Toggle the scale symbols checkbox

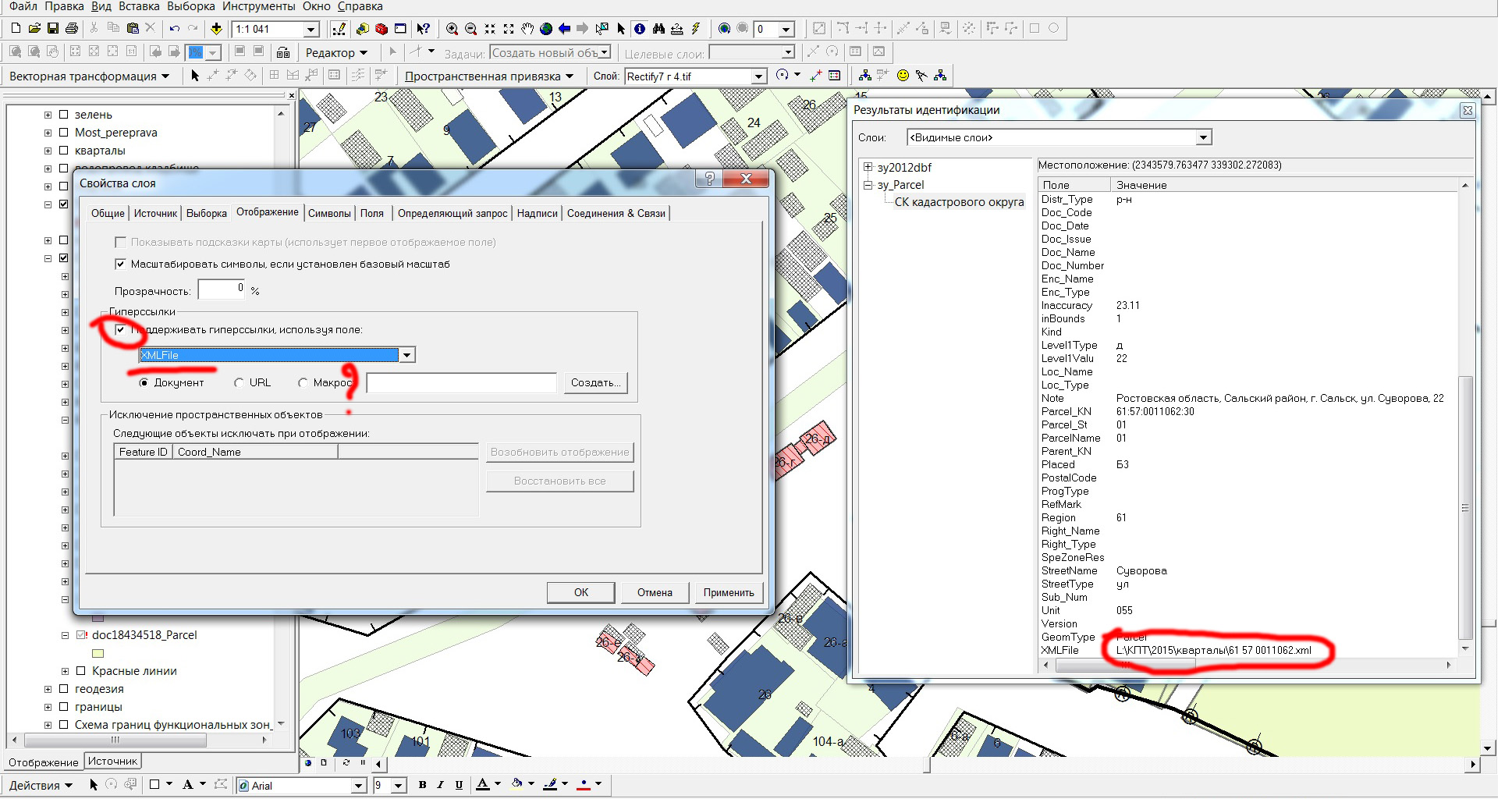point(120,264)
